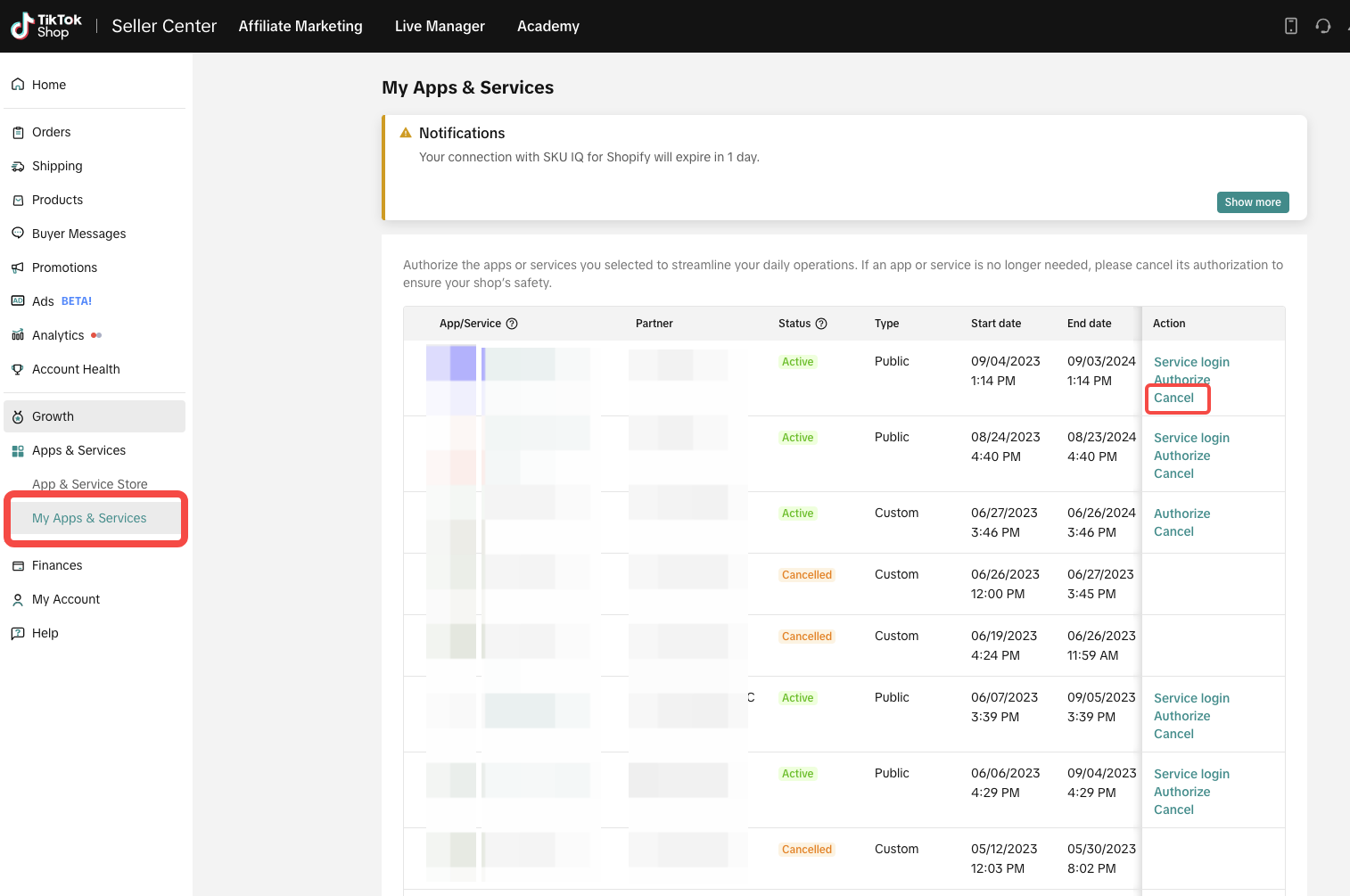
Task: Open Orders from the sidebar
Action: pos(51,132)
